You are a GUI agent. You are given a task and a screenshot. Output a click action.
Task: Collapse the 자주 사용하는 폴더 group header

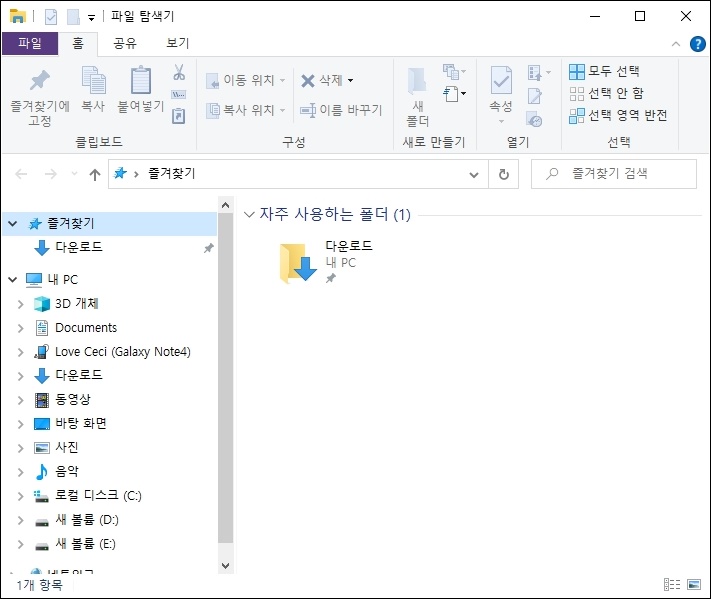point(248,214)
